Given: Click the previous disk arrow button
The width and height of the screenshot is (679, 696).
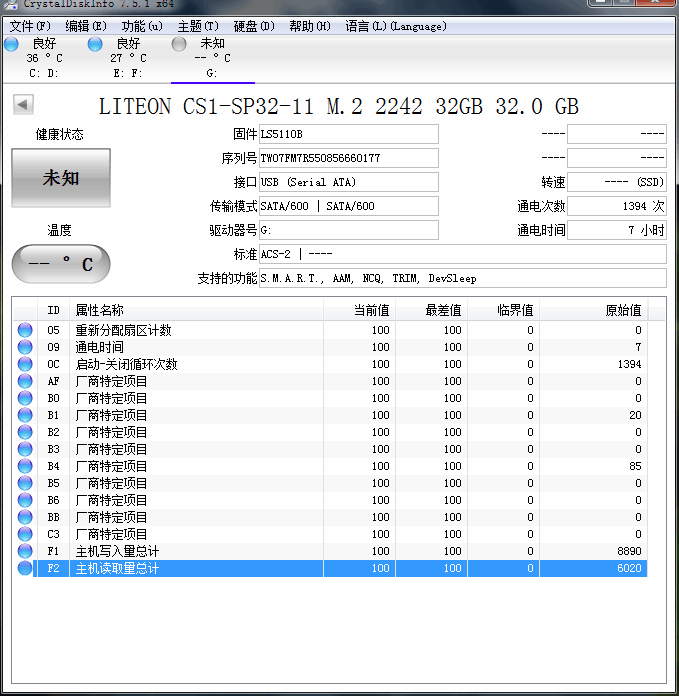Looking at the screenshot, I should [x=23, y=105].
